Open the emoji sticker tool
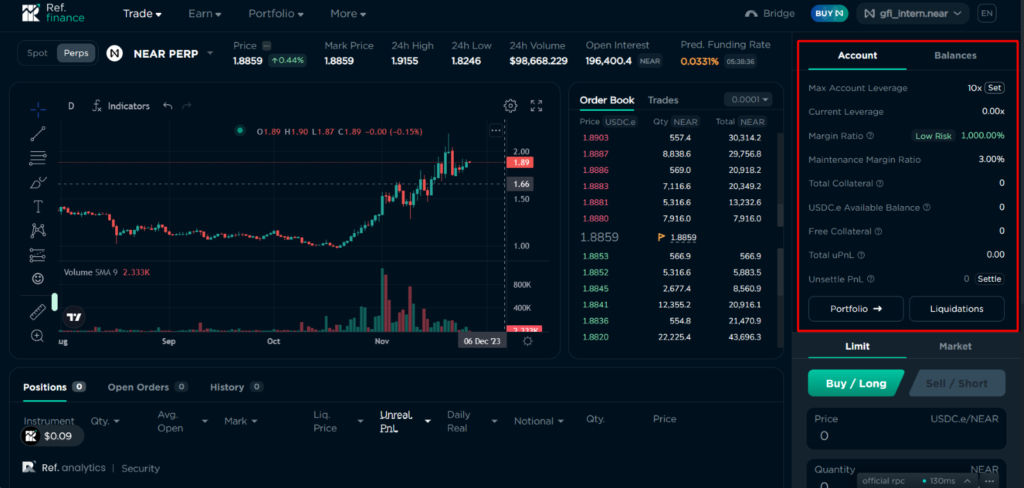This screenshot has width=1024, height=488. coord(38,278)
